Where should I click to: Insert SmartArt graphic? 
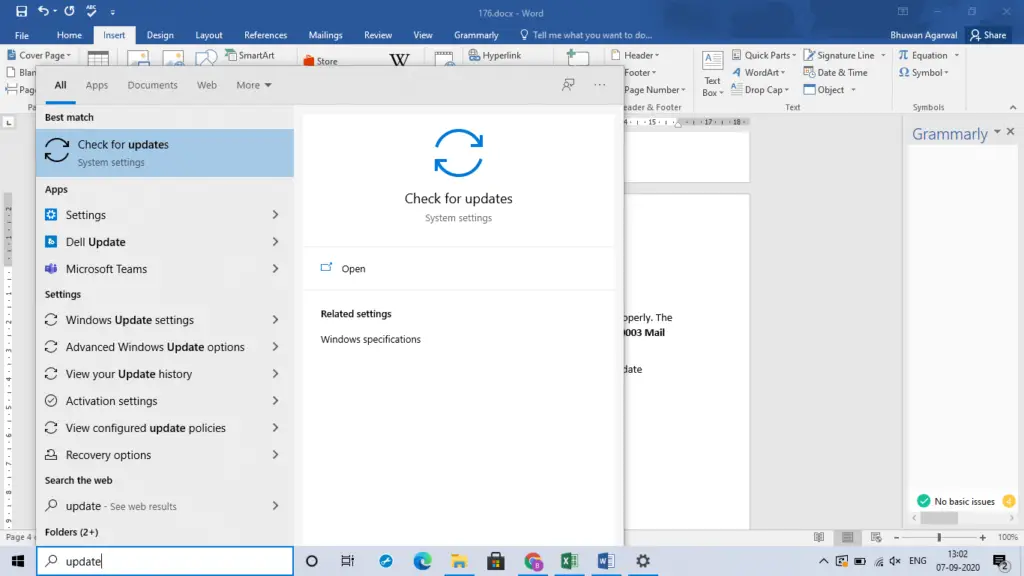coord(249,56)
